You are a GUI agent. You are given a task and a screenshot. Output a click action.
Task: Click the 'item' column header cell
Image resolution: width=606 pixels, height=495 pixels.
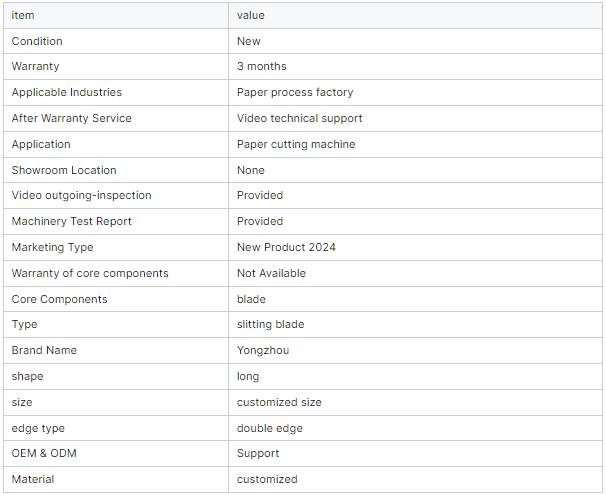23,16
